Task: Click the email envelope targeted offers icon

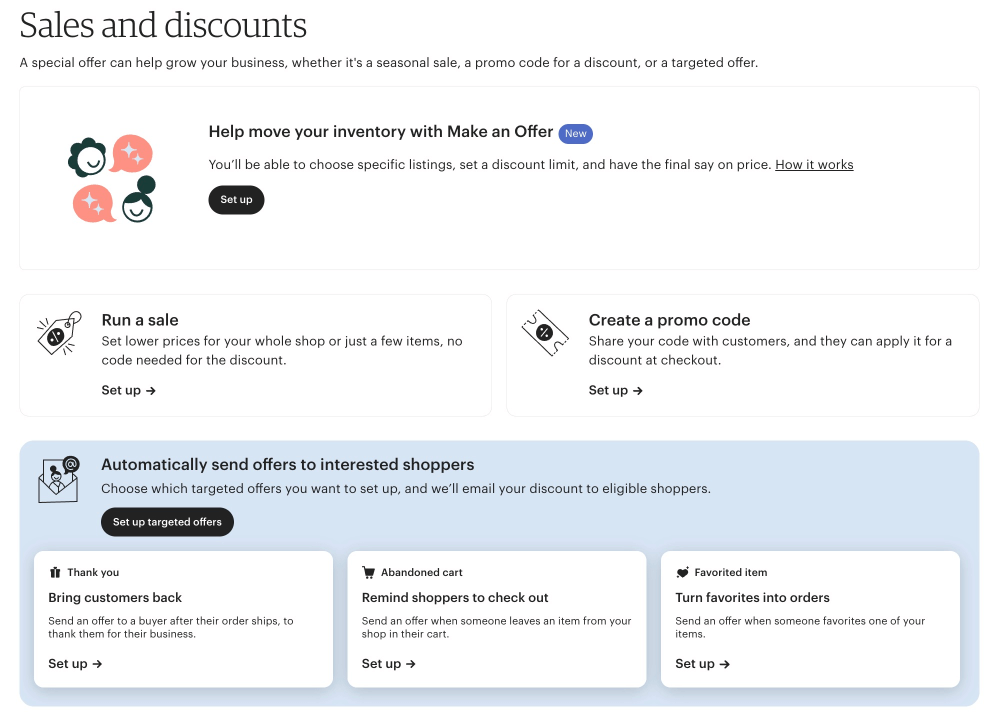Action: pyautogui.click(x=59, y=479)
